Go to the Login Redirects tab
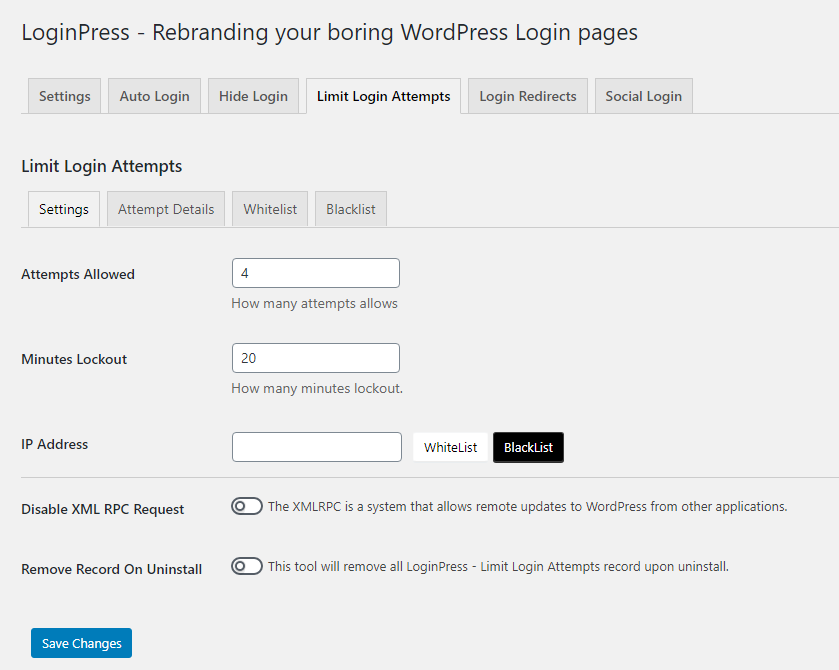This screenshot has height=670, width=839. click(x=528, y=96)
